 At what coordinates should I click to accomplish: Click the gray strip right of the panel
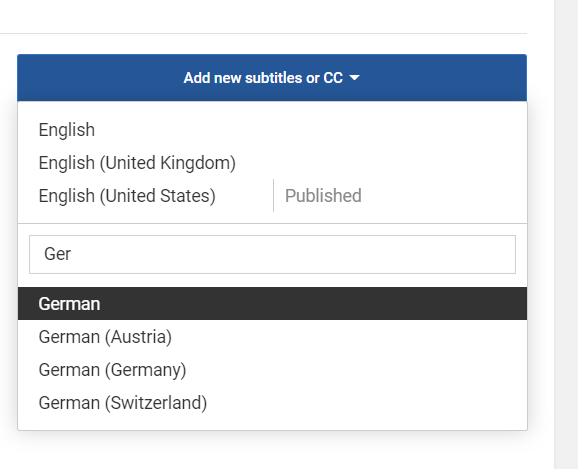(566, 234)
